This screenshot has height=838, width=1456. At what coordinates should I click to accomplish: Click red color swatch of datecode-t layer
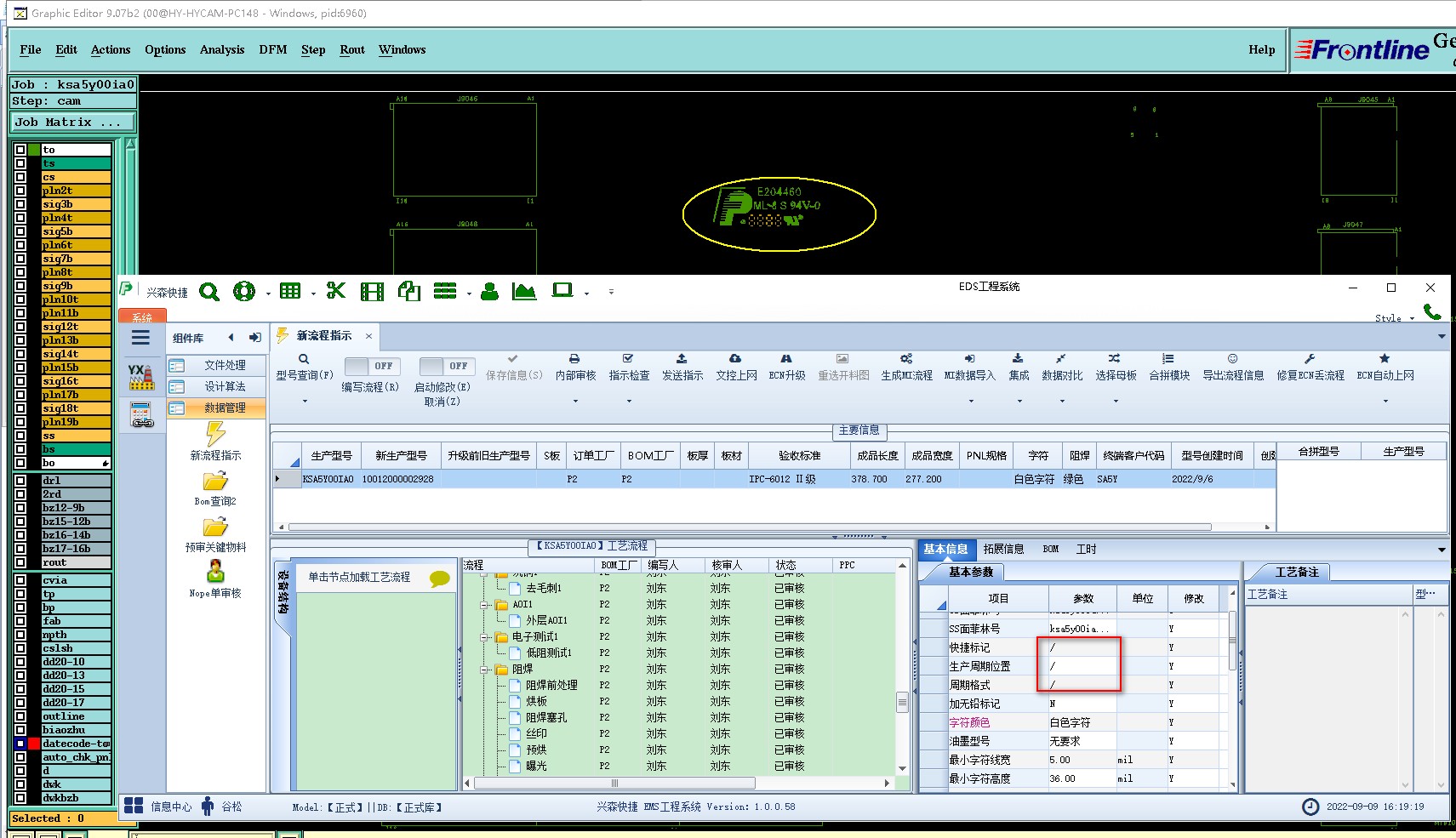point(34,744)
